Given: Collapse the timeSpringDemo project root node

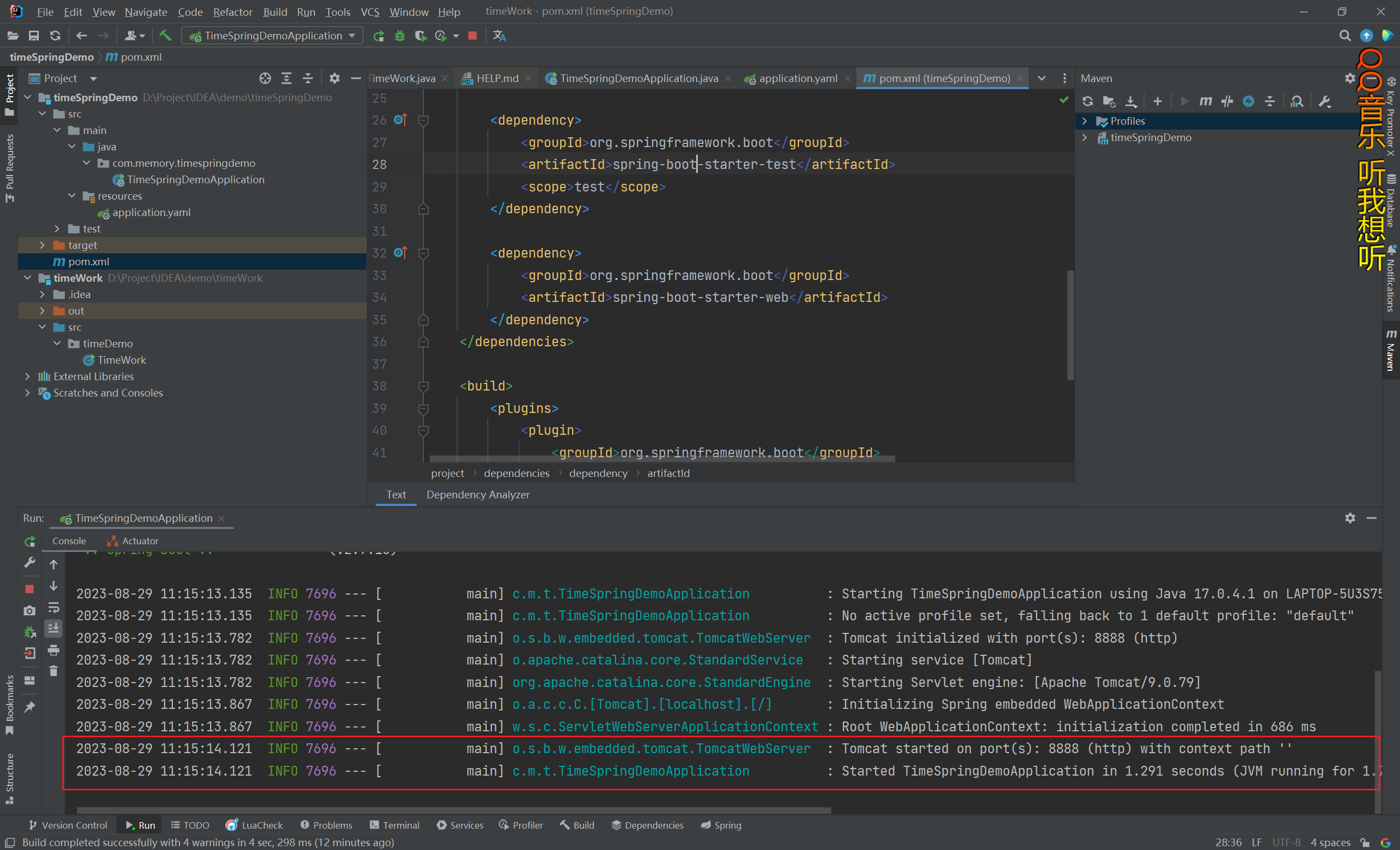Looking at the screenshot, I should tap(27, 98).
